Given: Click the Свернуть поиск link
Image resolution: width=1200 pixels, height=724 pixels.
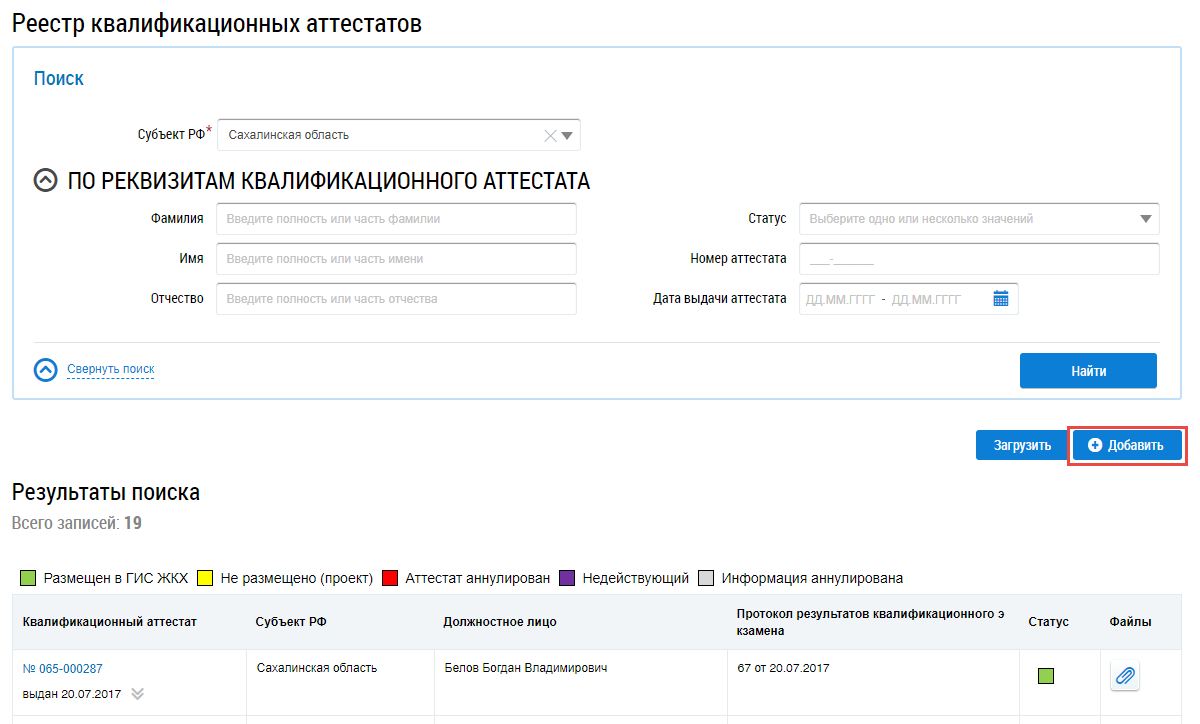Looking at the screenshot, I should [x=111, y=369].
